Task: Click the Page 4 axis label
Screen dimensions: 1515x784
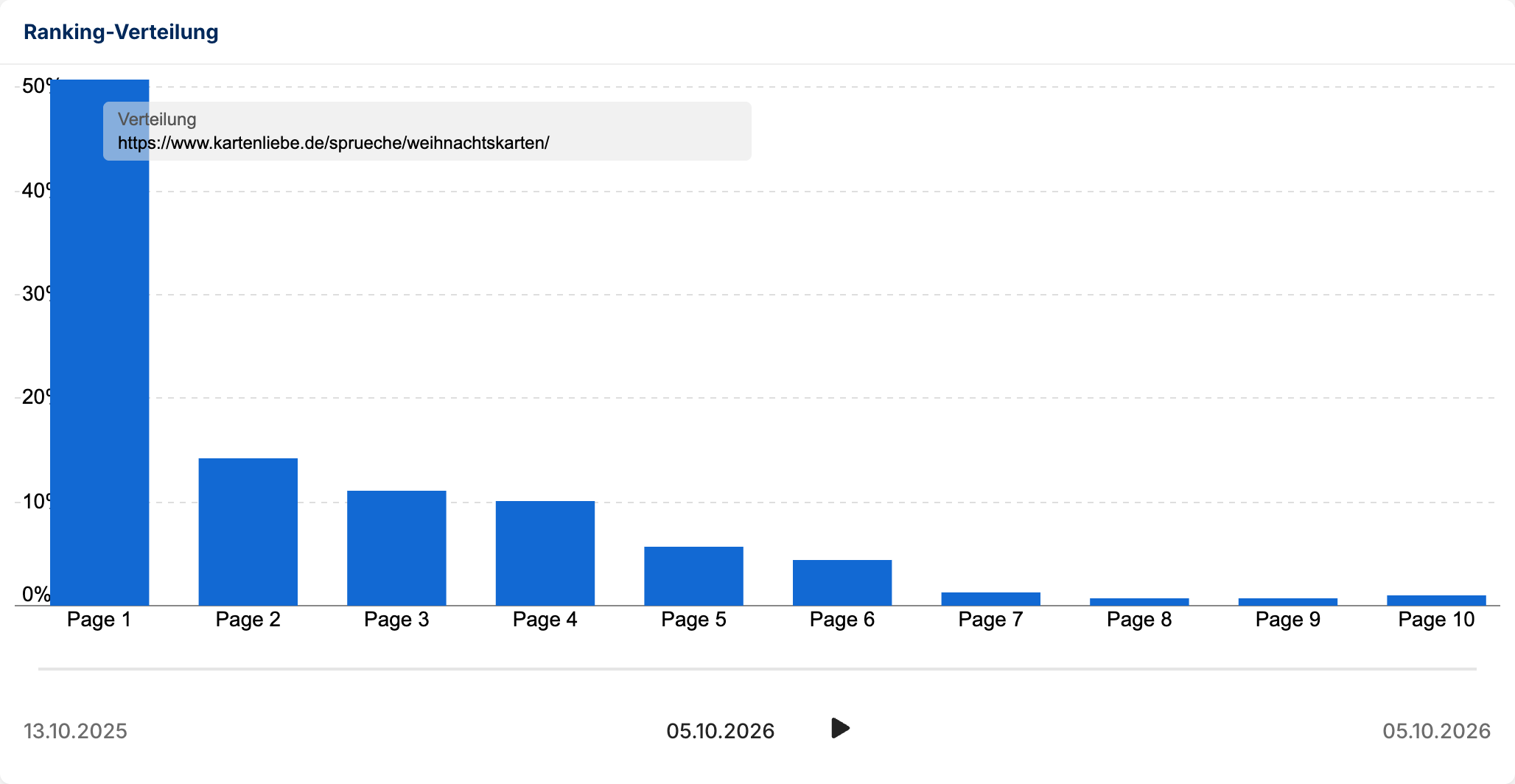Action: [545, 620]
